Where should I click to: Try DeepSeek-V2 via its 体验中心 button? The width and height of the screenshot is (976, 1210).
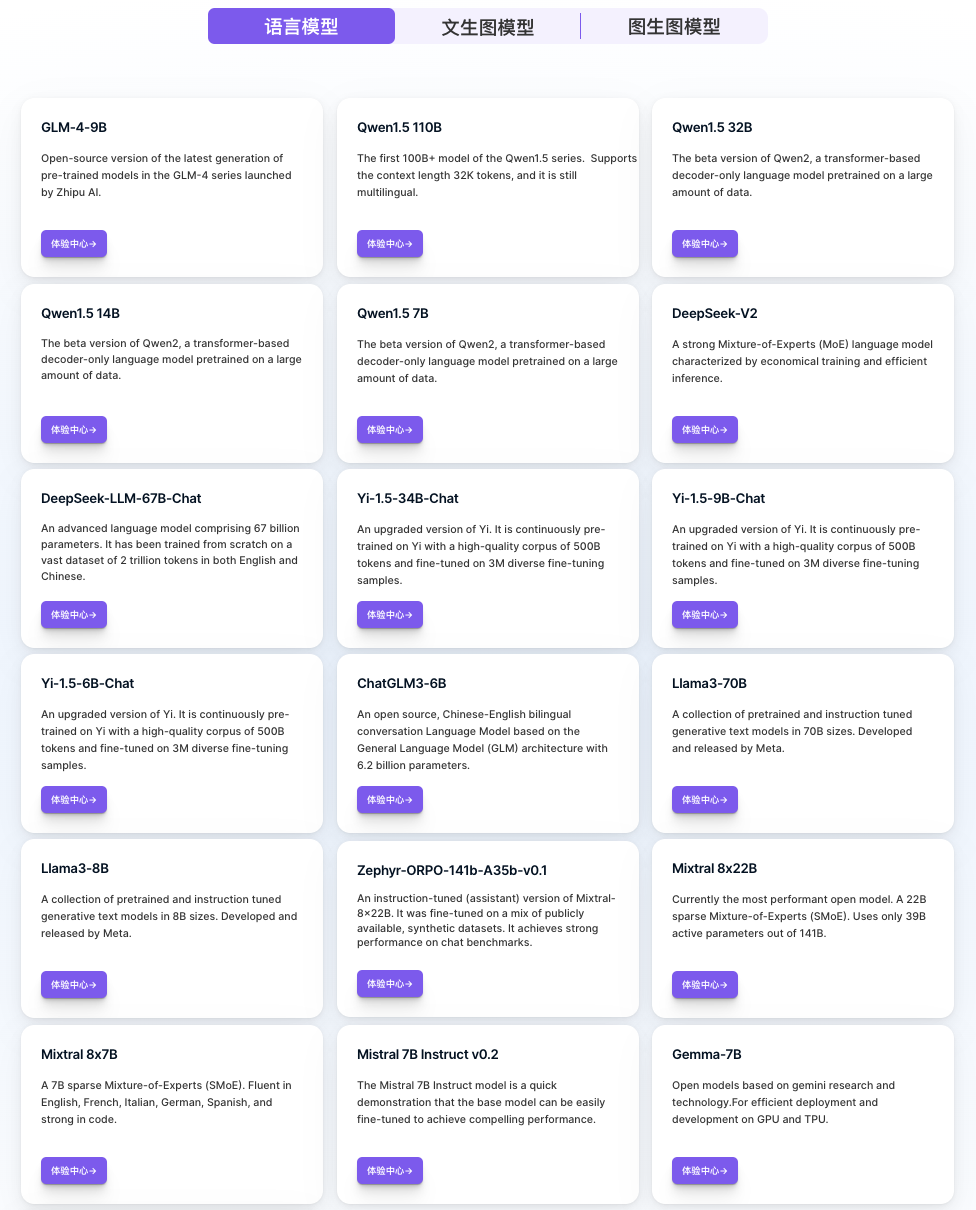(705, 430)
